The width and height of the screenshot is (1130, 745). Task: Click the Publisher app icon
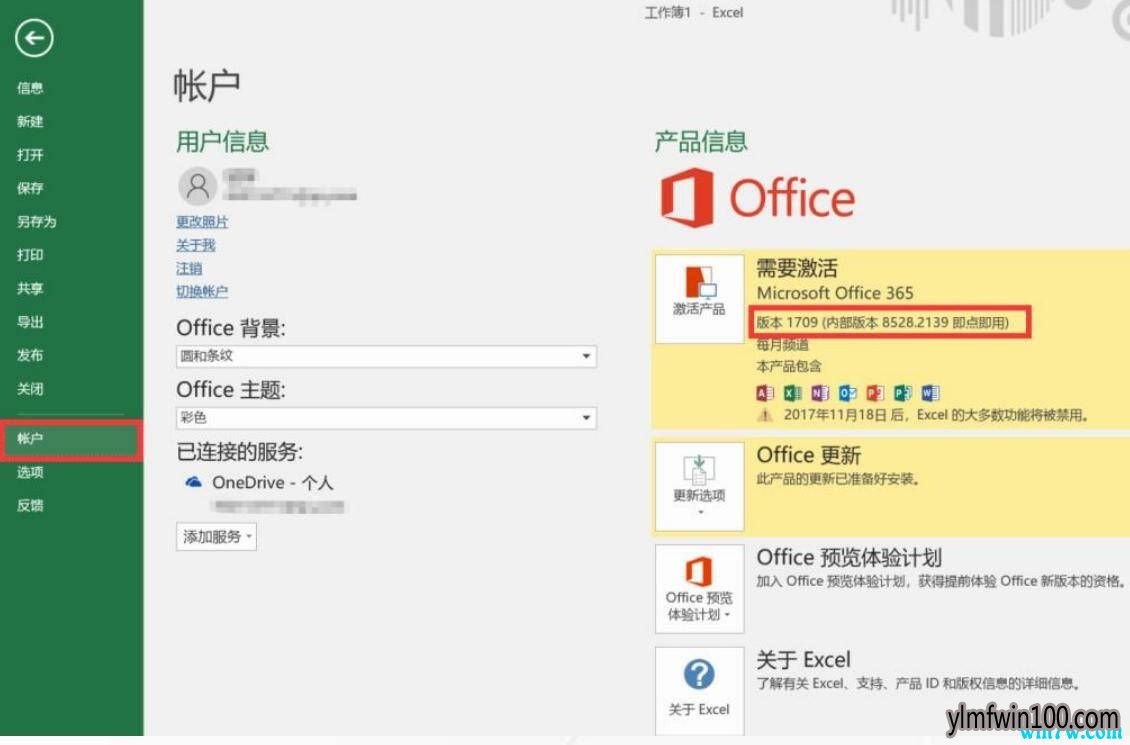click(903, 393)
